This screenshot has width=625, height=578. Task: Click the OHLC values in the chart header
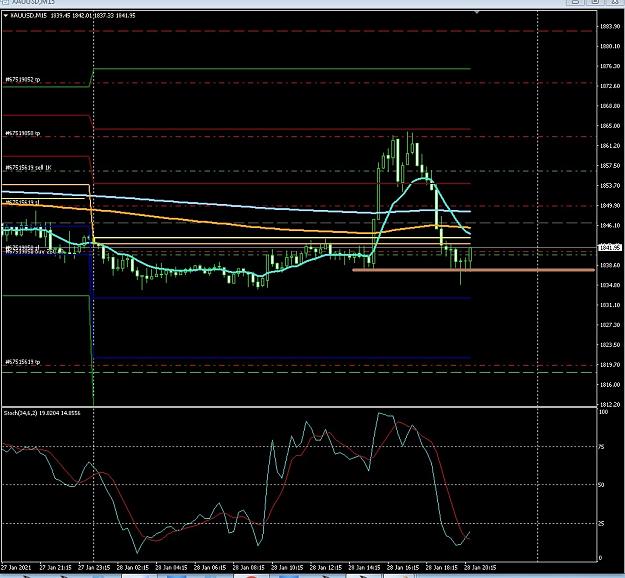tap(93, 16)
